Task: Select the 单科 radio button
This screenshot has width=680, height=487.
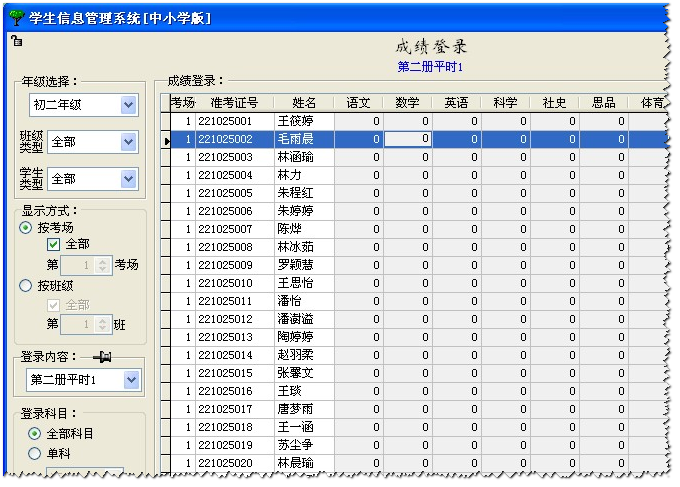Action: tap(34, 453)
